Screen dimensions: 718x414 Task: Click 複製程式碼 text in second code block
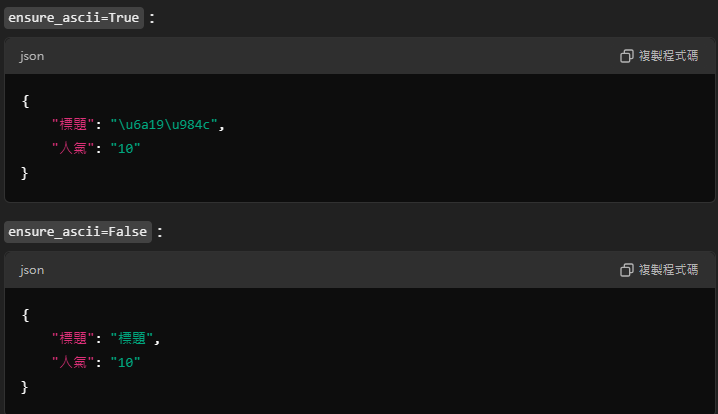pyautogui.click(x=668, y=270)
